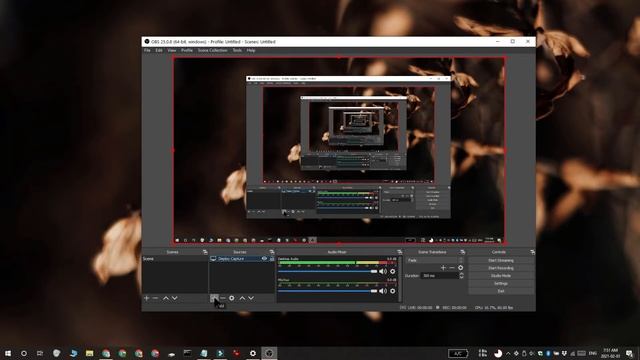This screenshot has height=360, width=640.
Task: Move the scene up in the Scenes list
Action: coord(166,298)
